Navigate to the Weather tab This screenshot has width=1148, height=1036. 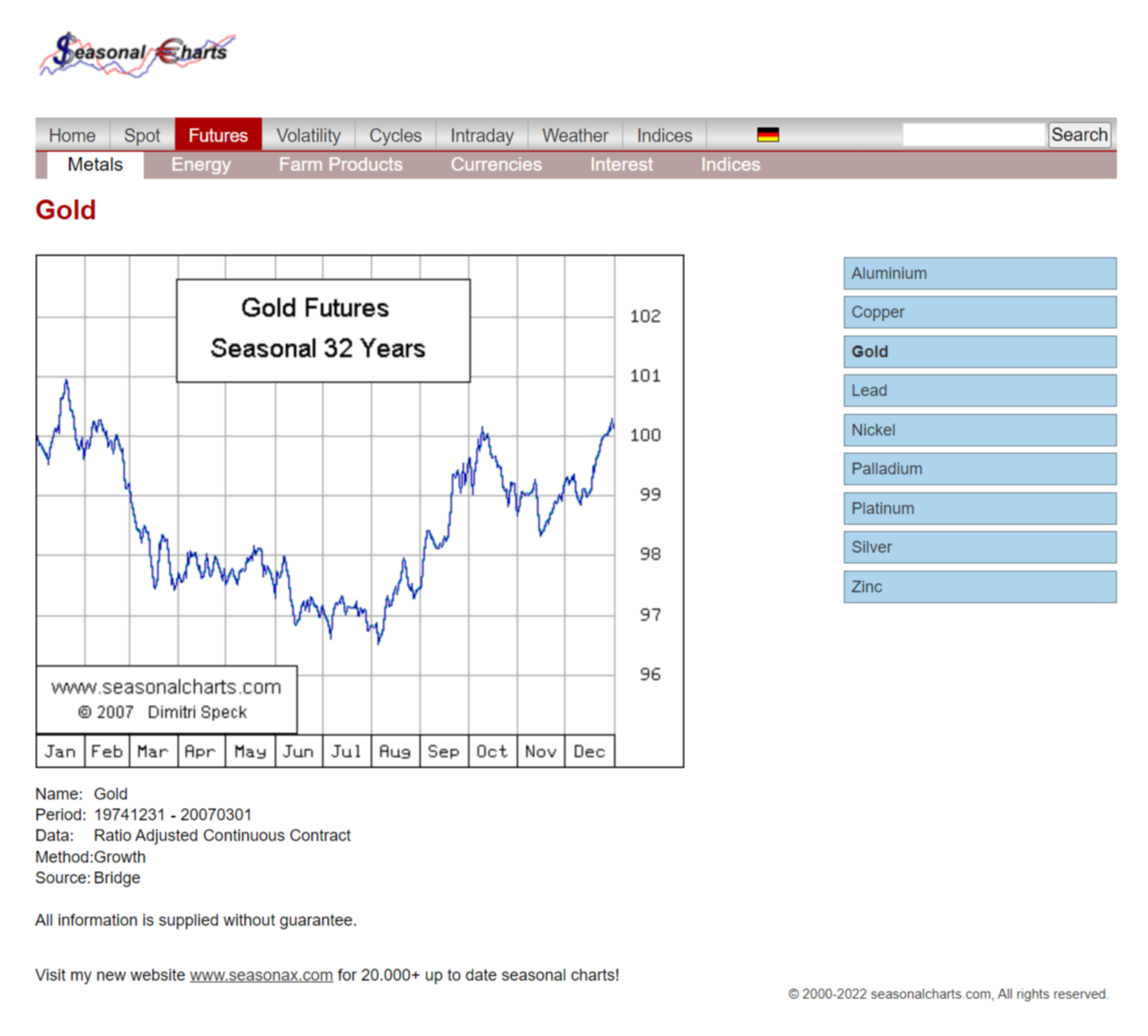(x=575, y=135)
